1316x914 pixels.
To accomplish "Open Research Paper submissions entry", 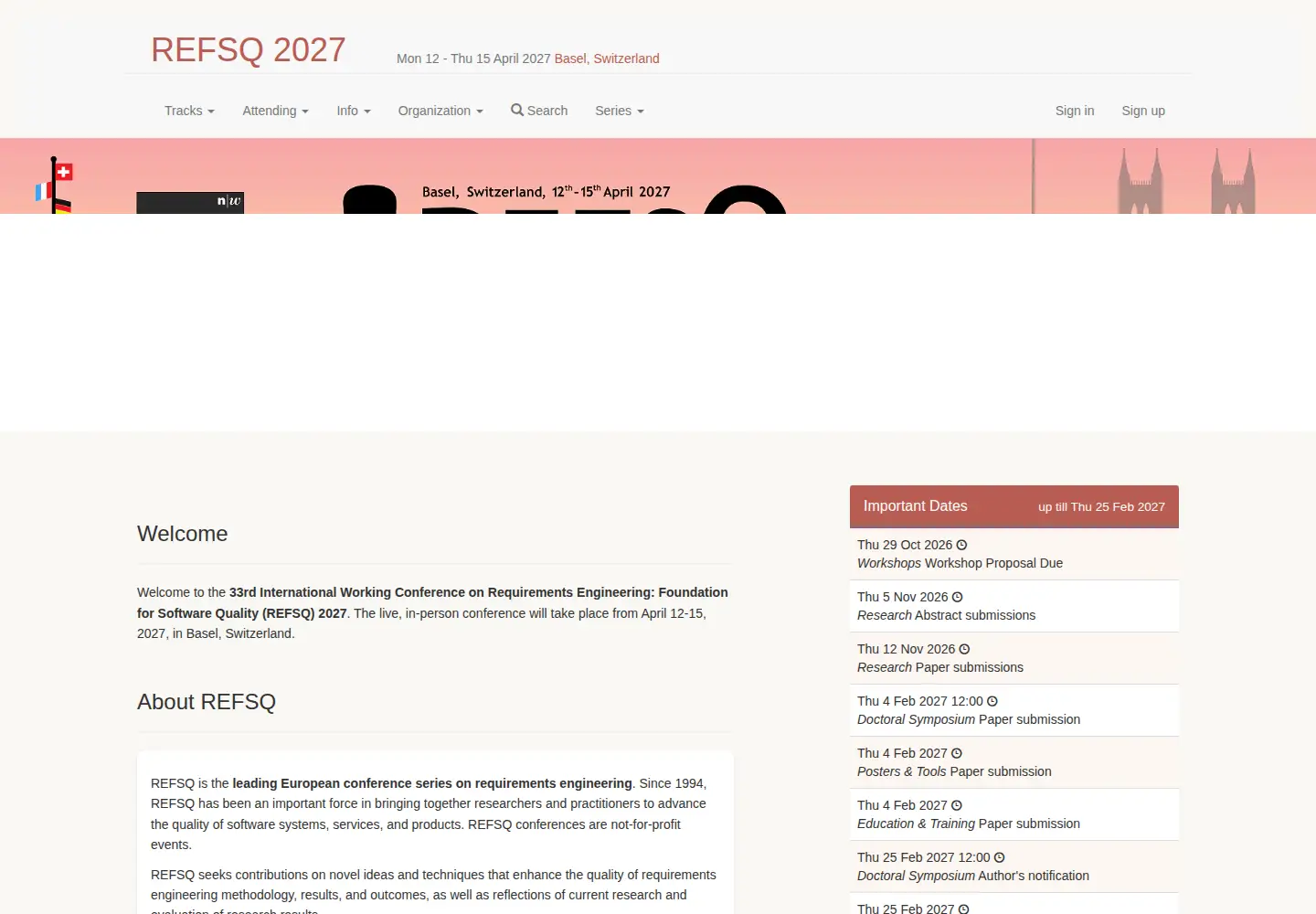I will pos(1014,658).
